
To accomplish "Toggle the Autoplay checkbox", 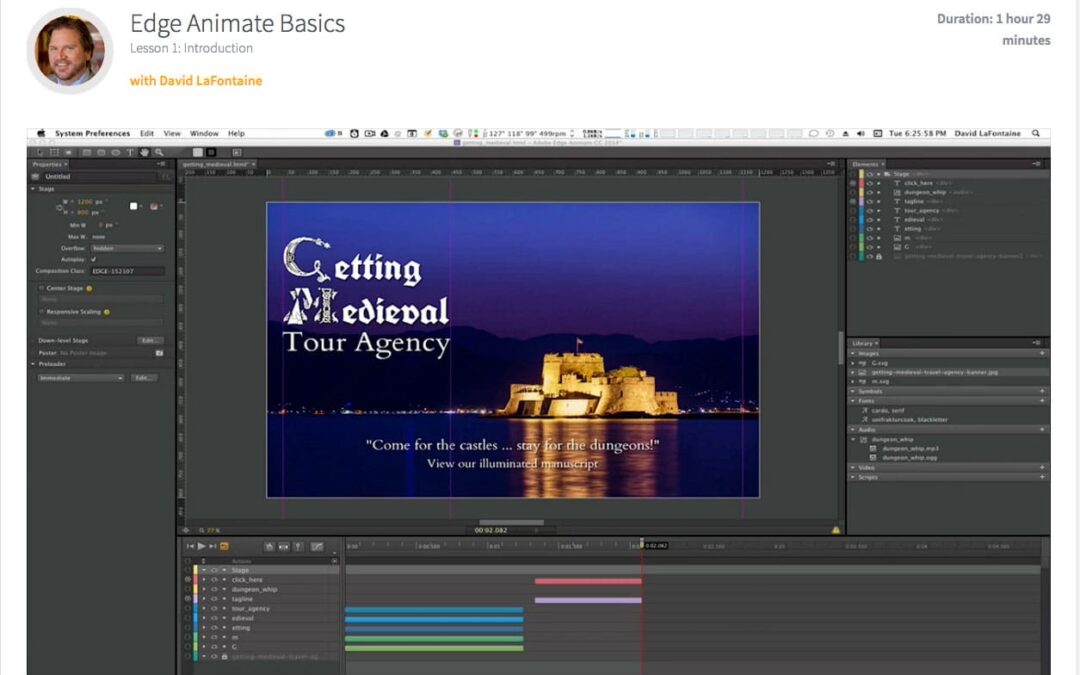I will (x=94, y=259).
